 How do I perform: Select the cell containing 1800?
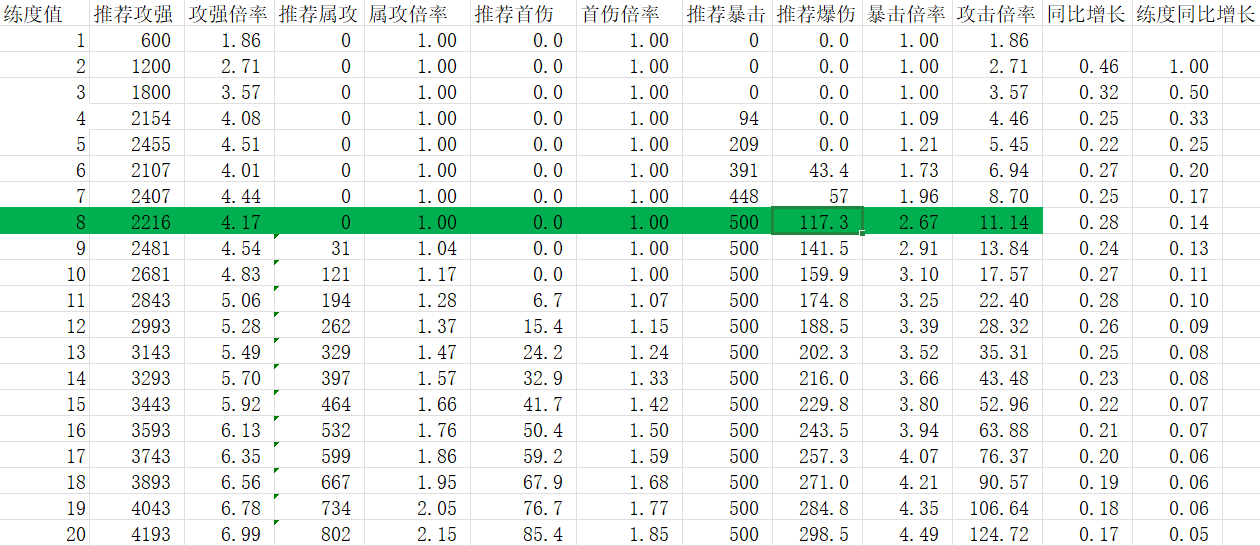(x=137, y=93)
